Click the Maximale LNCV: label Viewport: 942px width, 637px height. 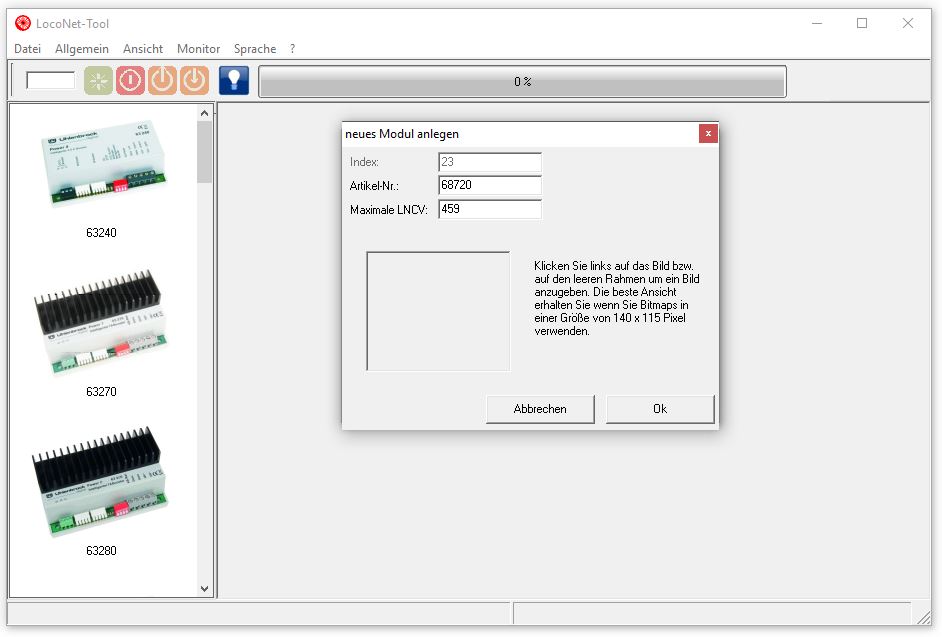389,210
